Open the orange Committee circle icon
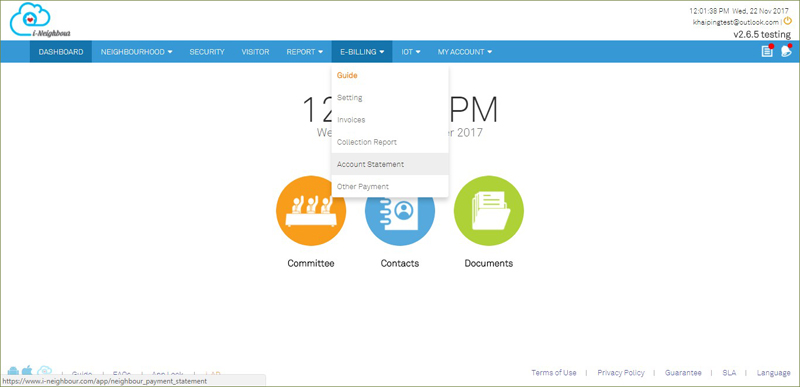 (x=311, y=211)
